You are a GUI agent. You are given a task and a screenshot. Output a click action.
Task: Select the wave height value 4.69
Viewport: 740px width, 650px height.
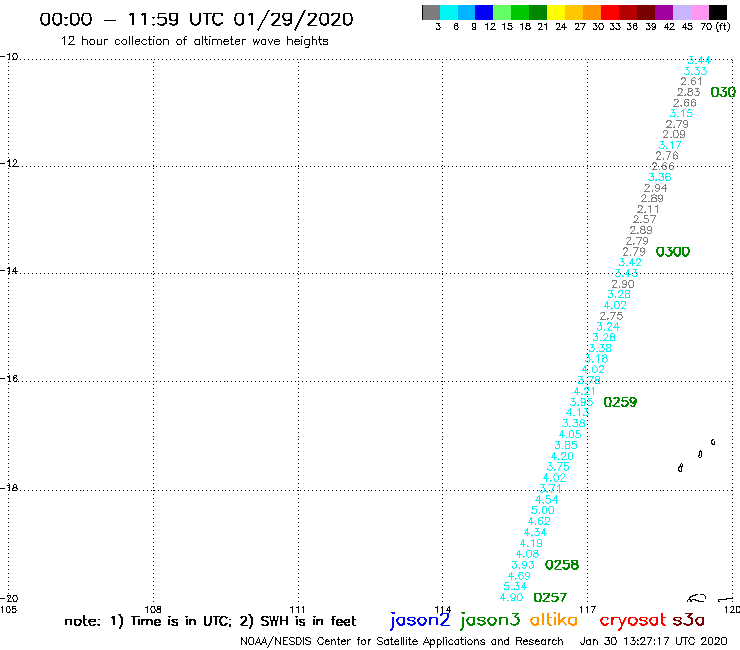[x=519, y=576]
